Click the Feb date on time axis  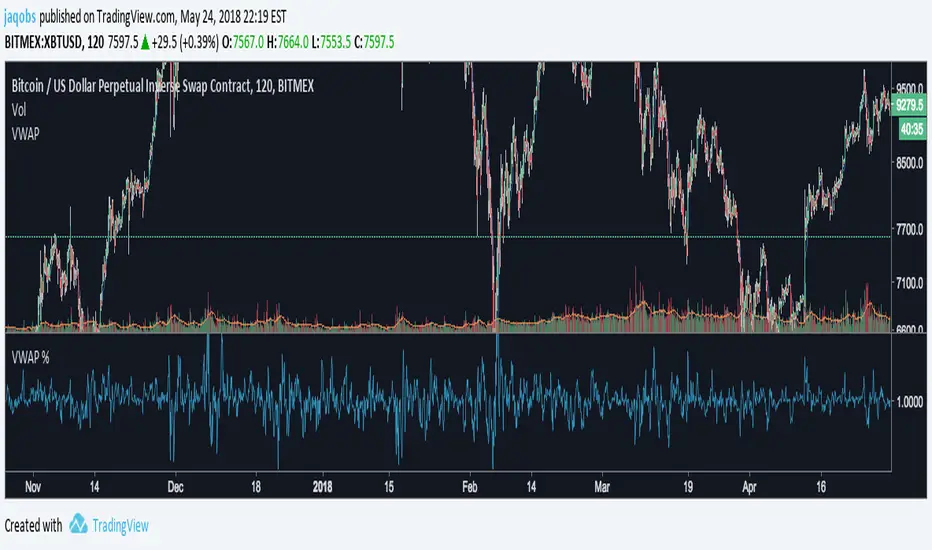pos(470,487)
